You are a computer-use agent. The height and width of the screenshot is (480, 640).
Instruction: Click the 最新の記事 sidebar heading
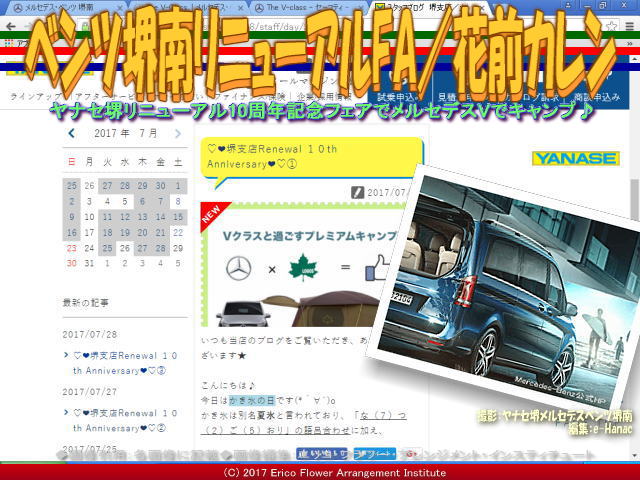(86, 303)
